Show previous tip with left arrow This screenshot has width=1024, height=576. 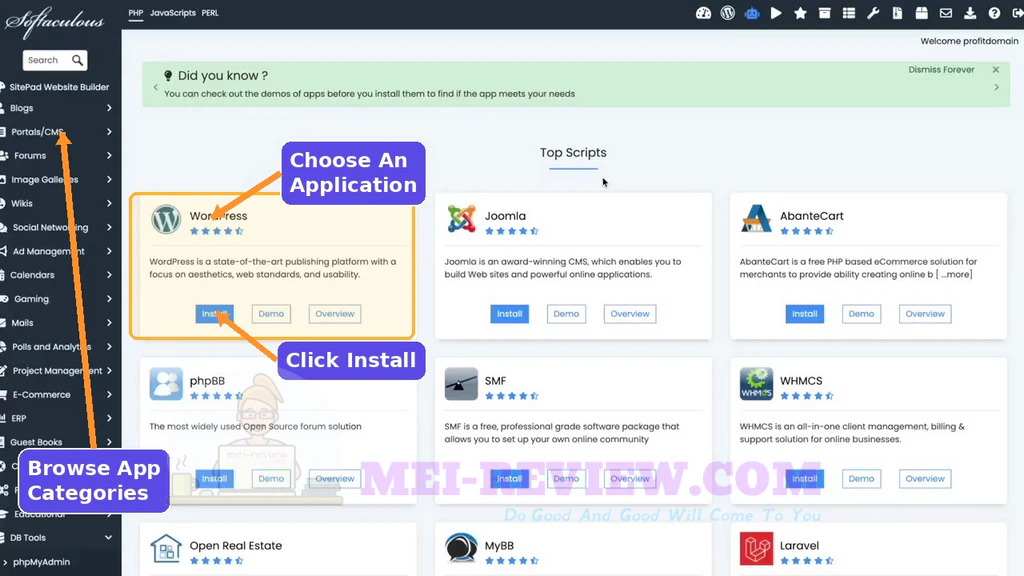[155, 88]
